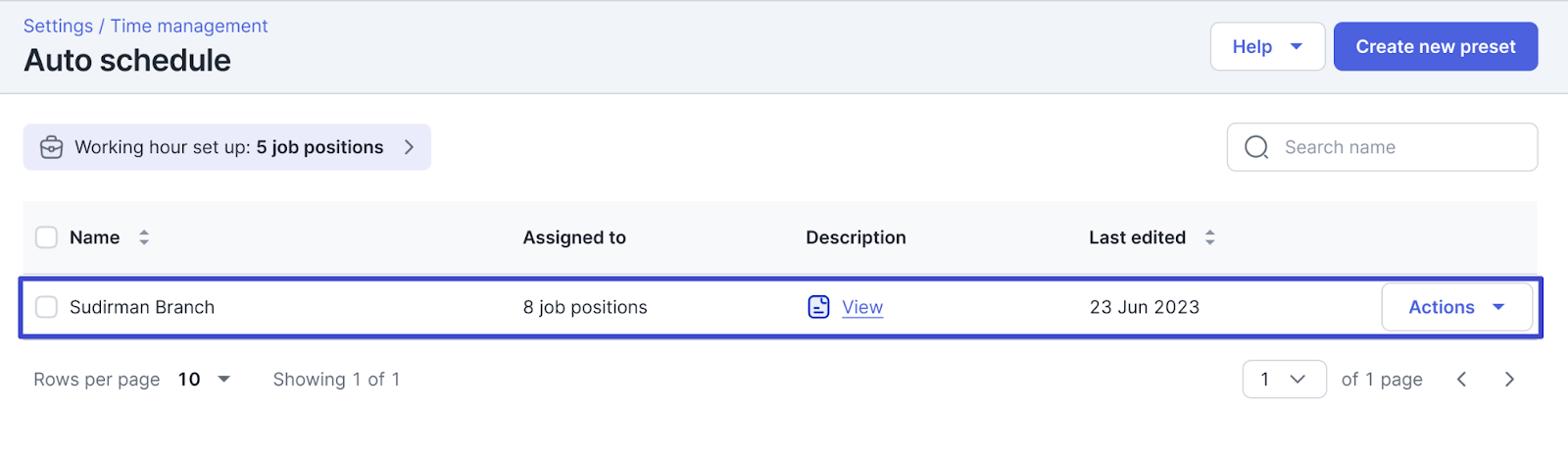
Task: Open the Time management breadcrumb
Action: click(x=188, y=26)
